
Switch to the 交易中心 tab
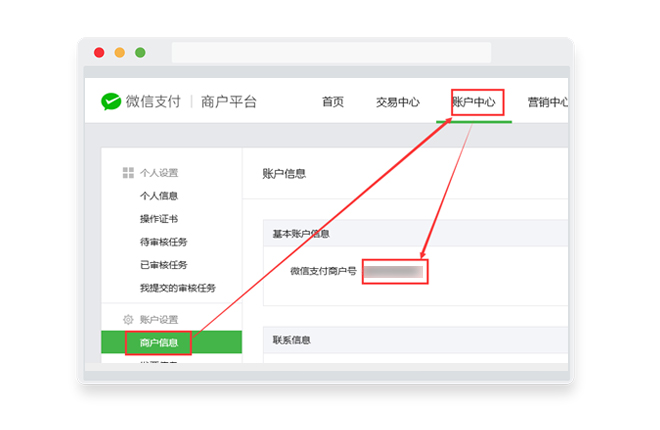tap(397, 102)
